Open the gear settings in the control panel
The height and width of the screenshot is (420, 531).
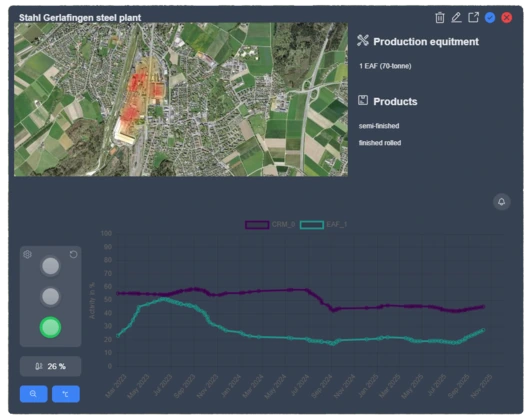point(27,254)
